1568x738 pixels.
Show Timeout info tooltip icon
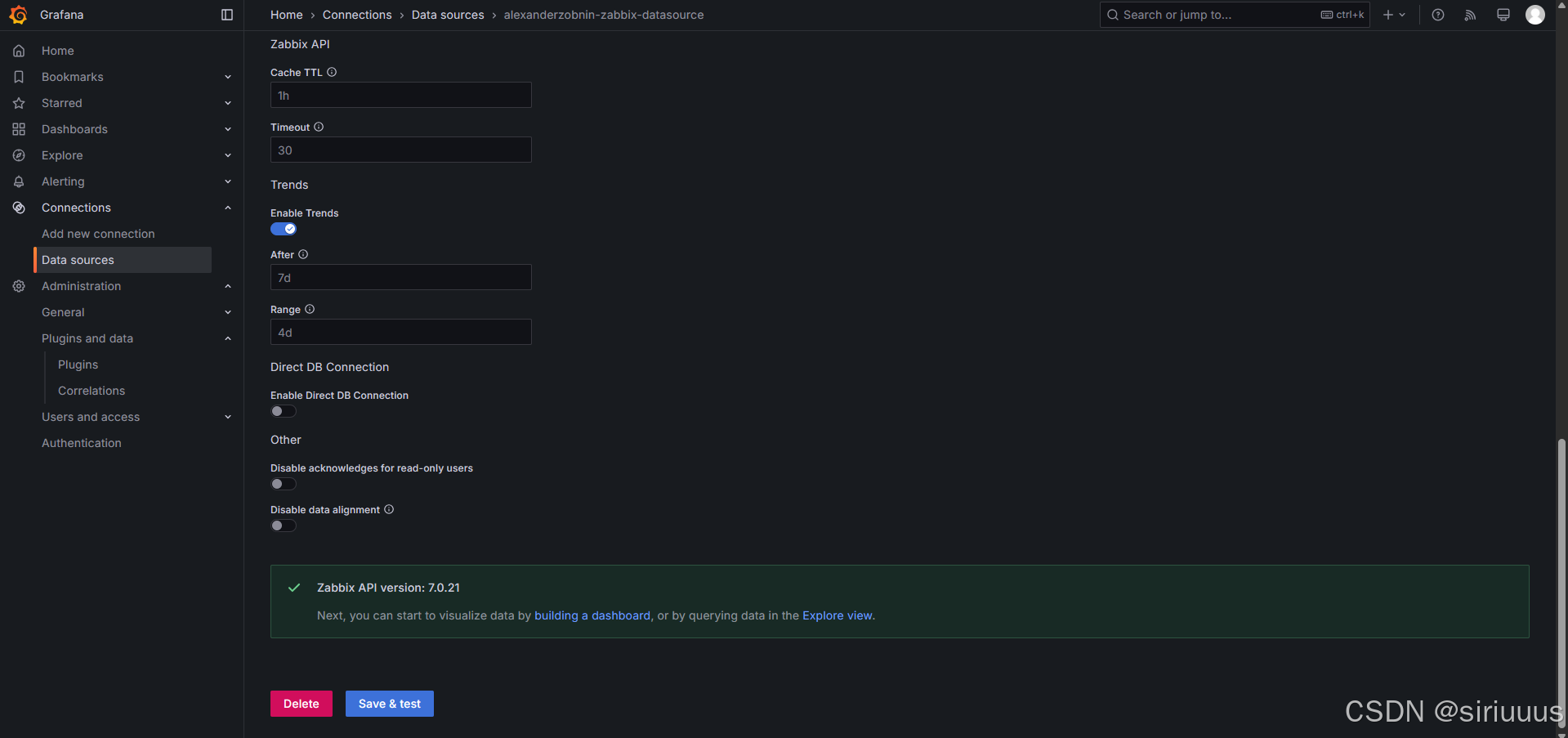click(319, 127)
